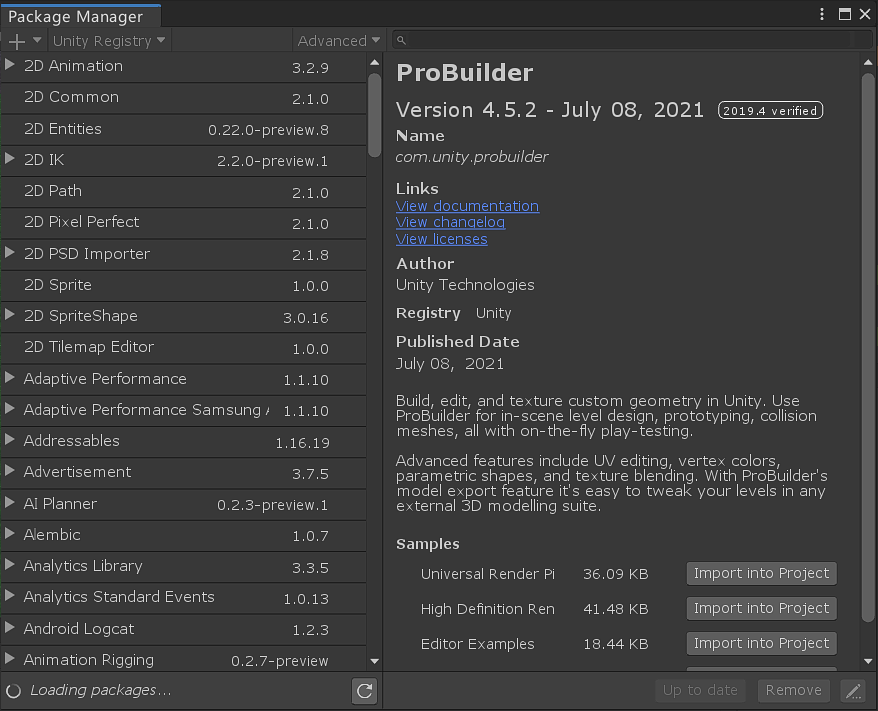Click the refresh packages icon button
This screenshot has width=878, height=711.
pos(365,691)
